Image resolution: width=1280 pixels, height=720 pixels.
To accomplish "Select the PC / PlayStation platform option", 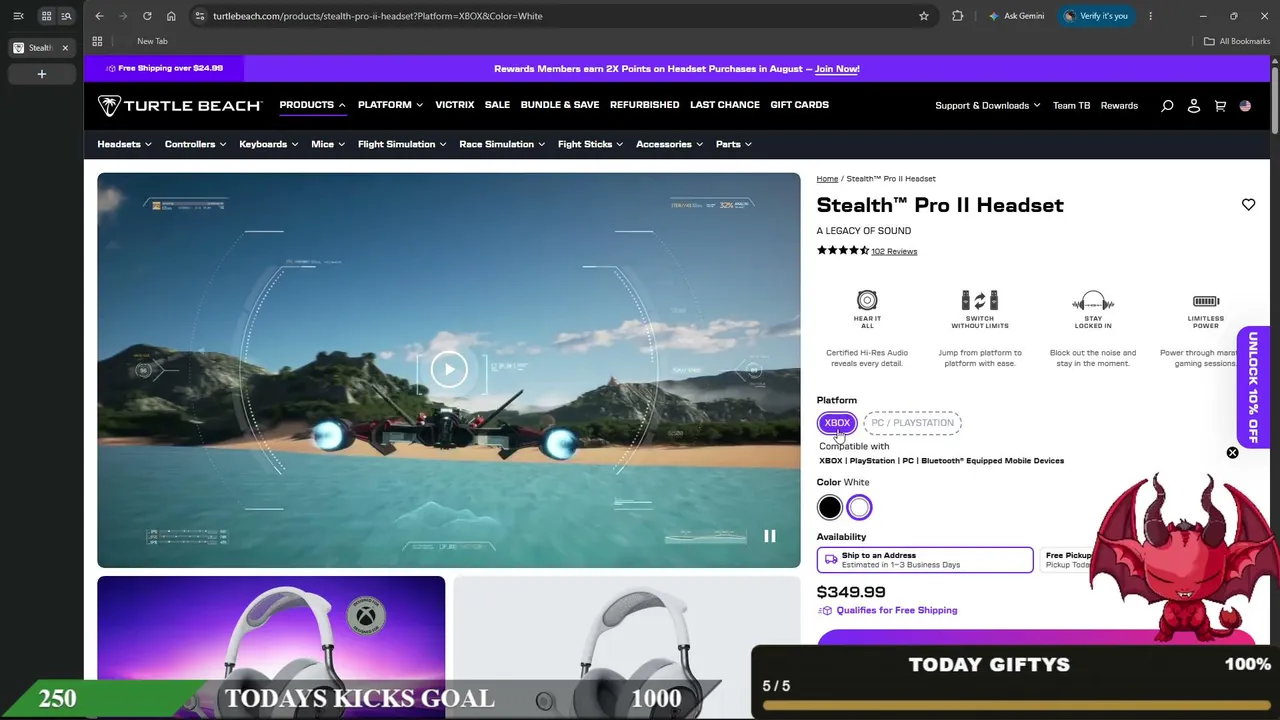I will 912,423.
